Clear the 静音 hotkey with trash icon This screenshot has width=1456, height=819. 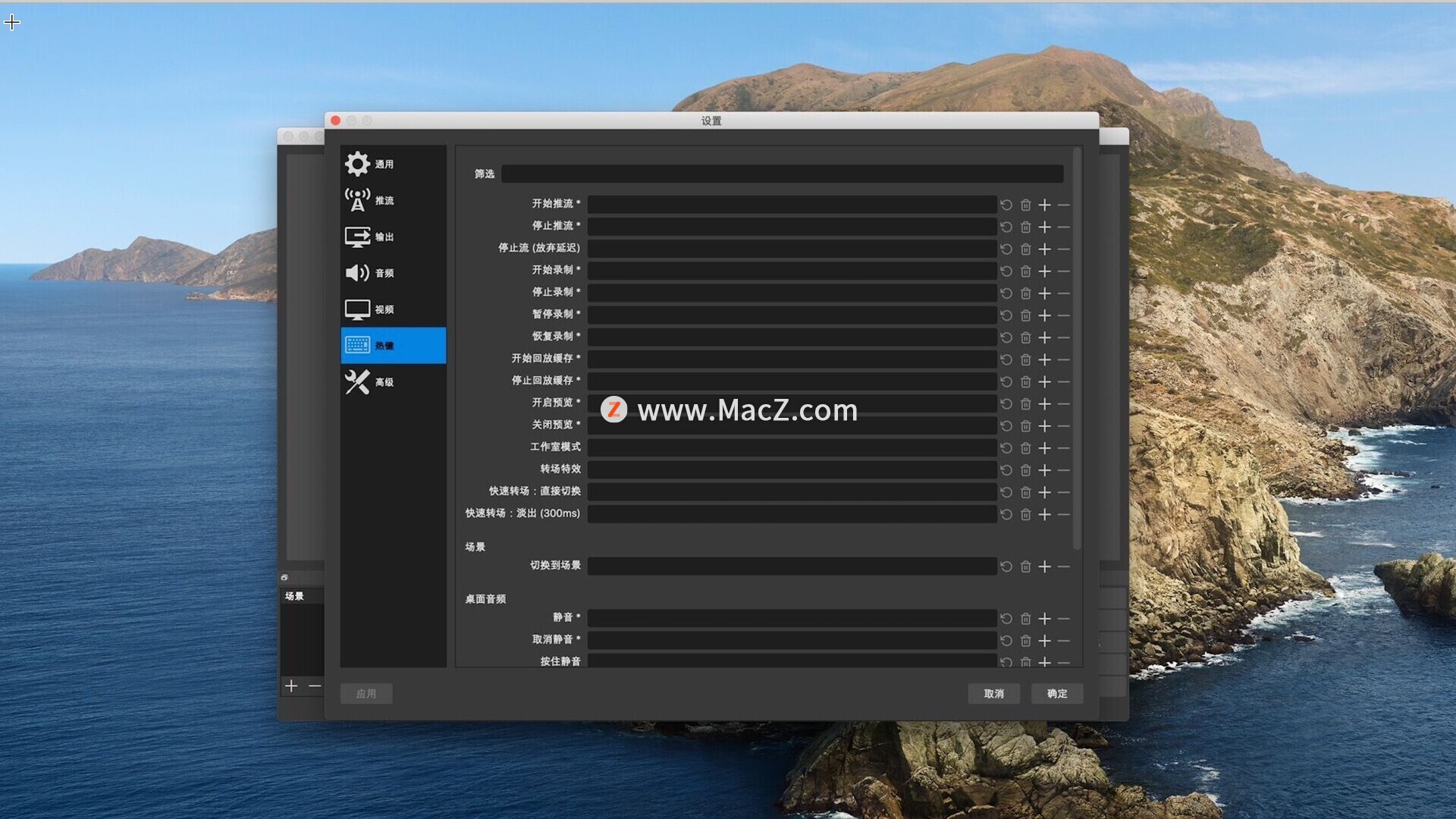[1025, 619]
